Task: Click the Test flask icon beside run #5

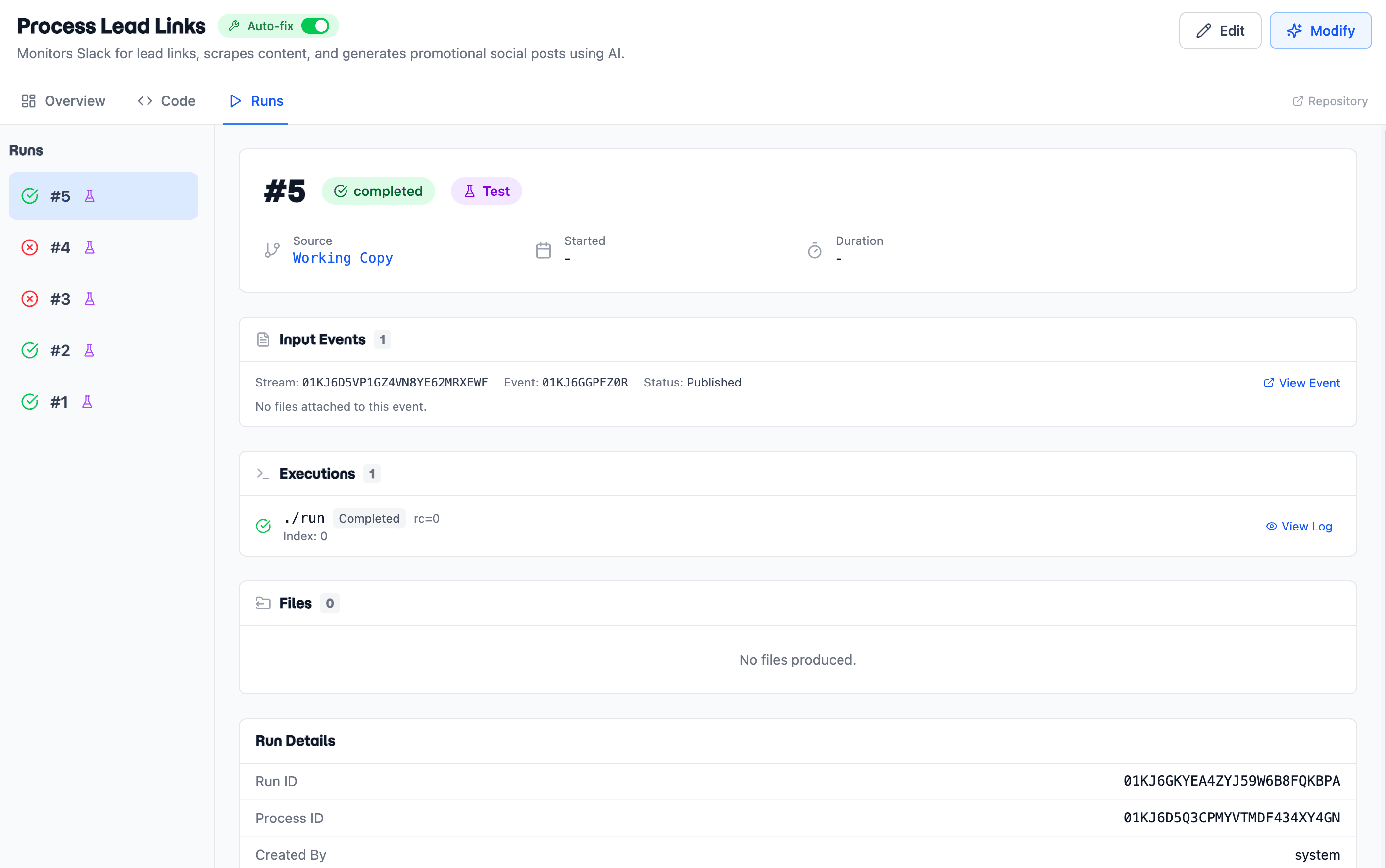Action: click(90, 196)
